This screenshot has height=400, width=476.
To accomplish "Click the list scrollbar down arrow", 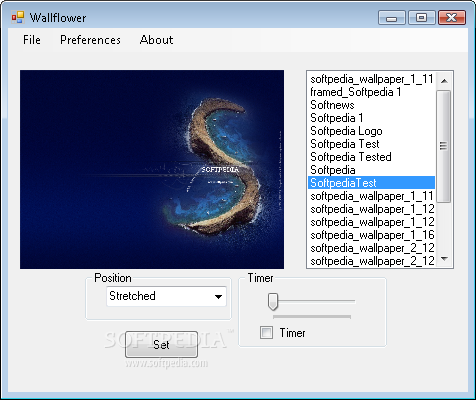I will click(444, 258).
